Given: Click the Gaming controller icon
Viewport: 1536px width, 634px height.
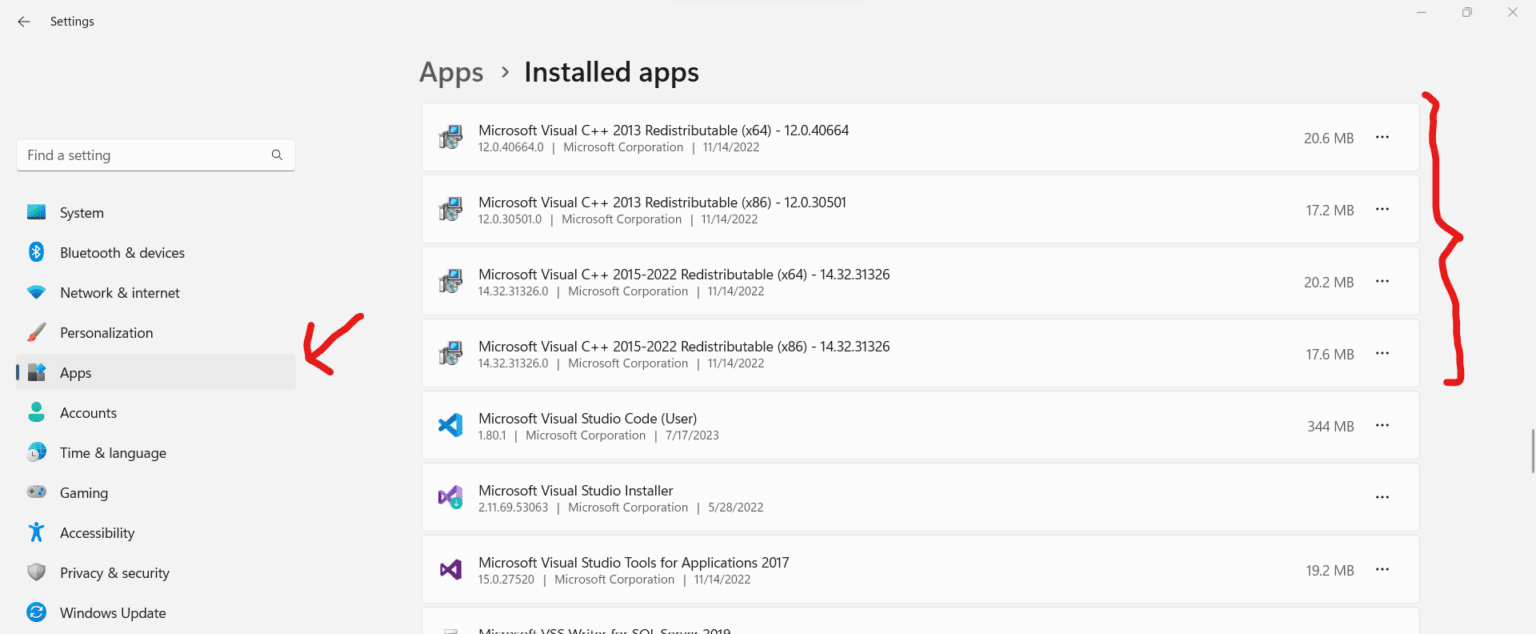Looking at the screenshot, I should pos(37,493).
